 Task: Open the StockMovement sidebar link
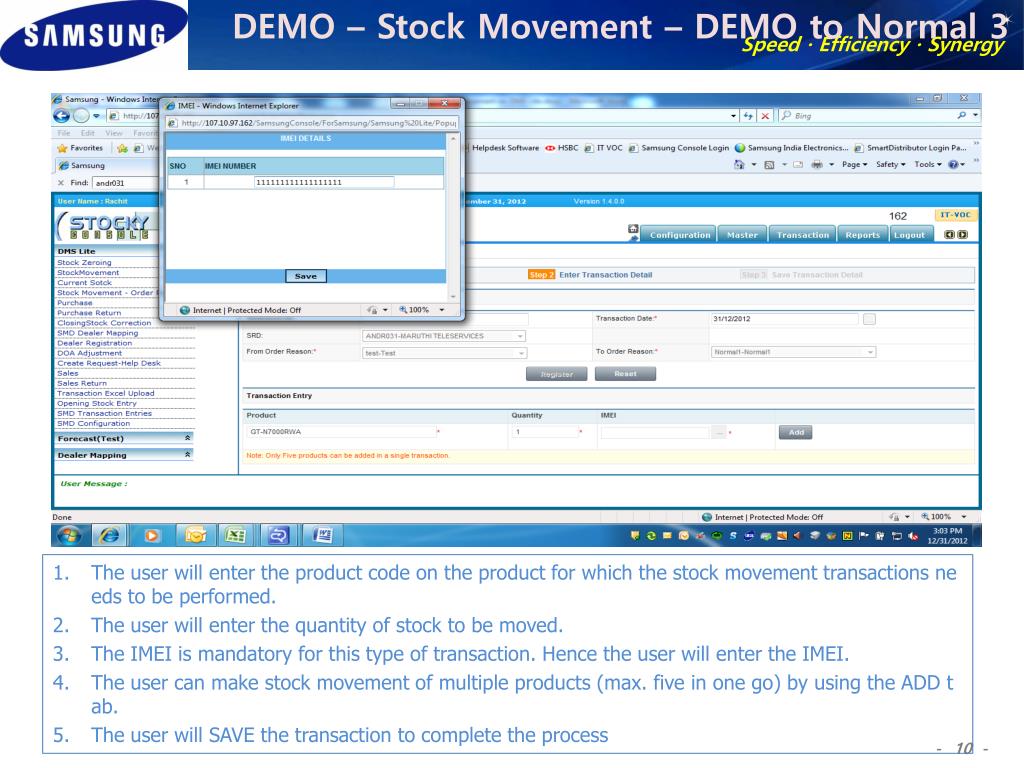(88, 272)
